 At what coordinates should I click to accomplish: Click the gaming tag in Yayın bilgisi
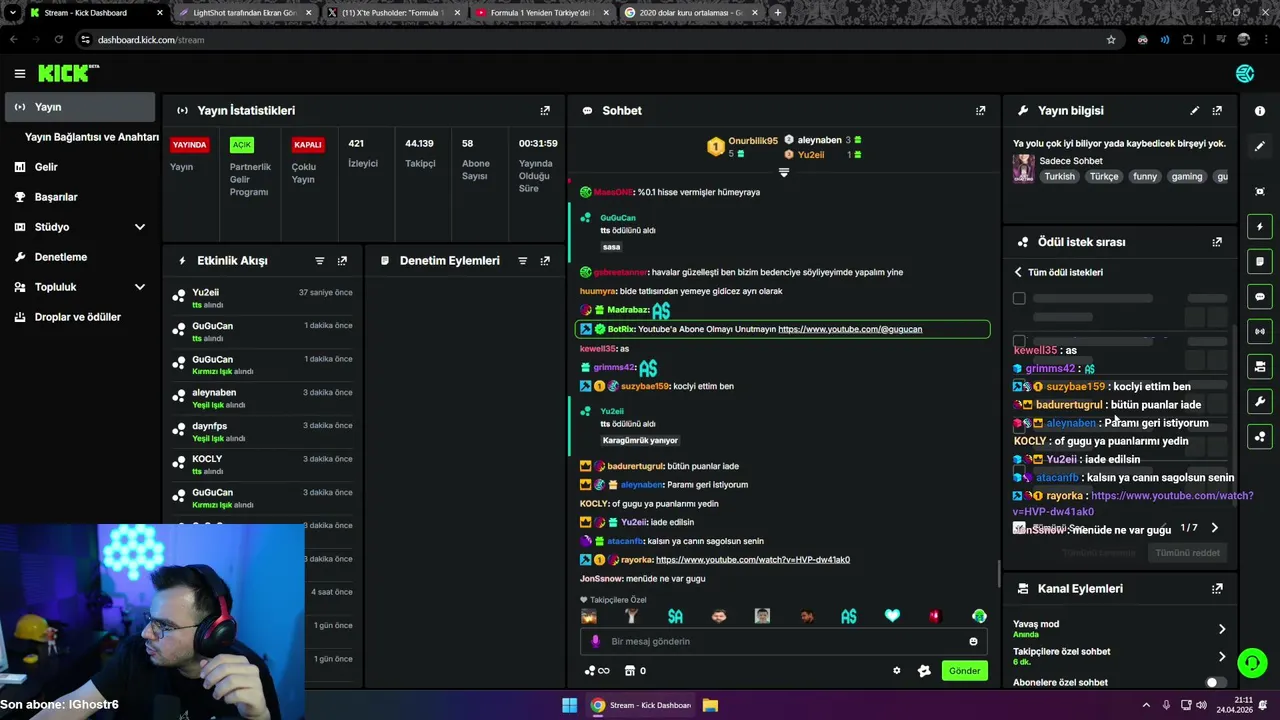click(1187, 176)
